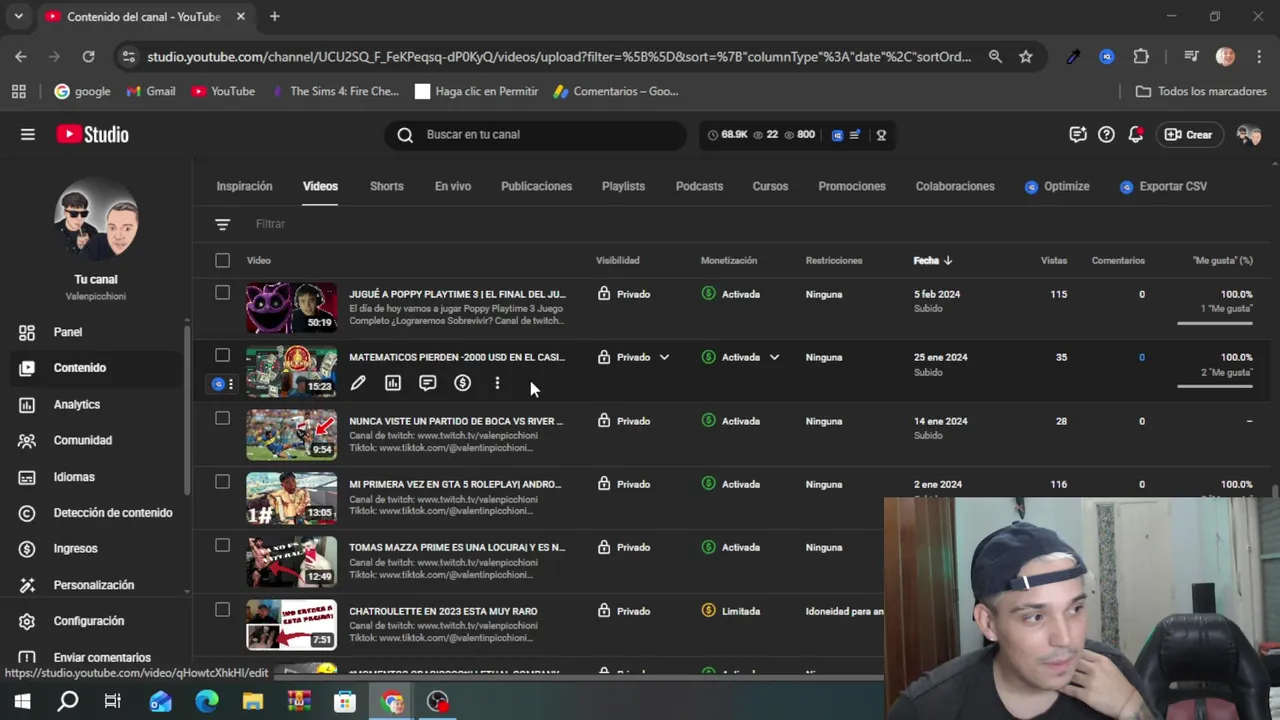Bookmark this page with the star icon
This screenshot has height=720, width=1280.
tap(1025, 57)
